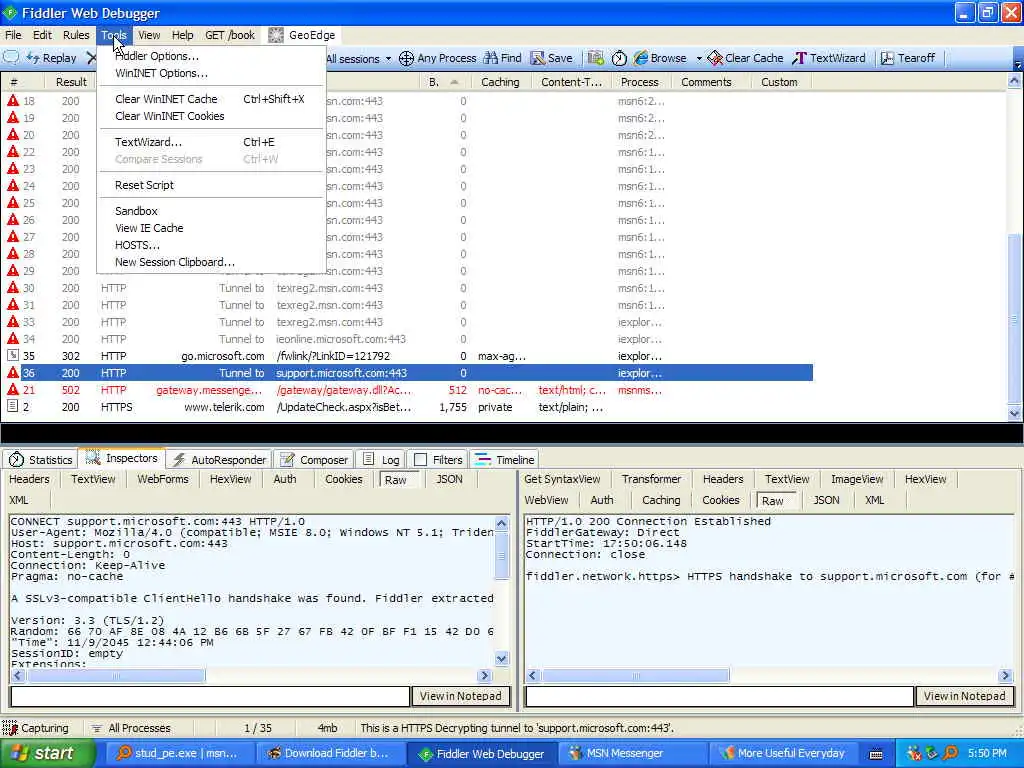Click the GeoEdge menu icon
The width and height of the screenshot is (1024, 768).
[276, 35]
